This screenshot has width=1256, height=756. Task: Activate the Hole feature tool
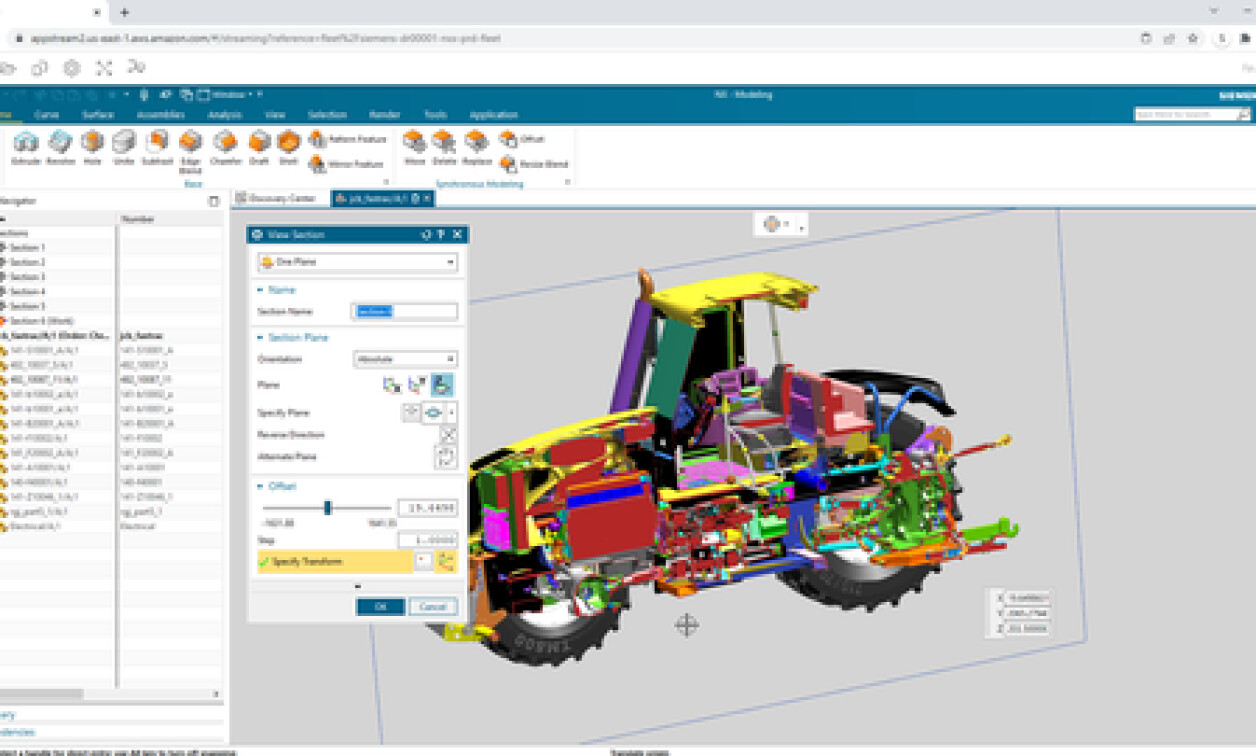92,148
